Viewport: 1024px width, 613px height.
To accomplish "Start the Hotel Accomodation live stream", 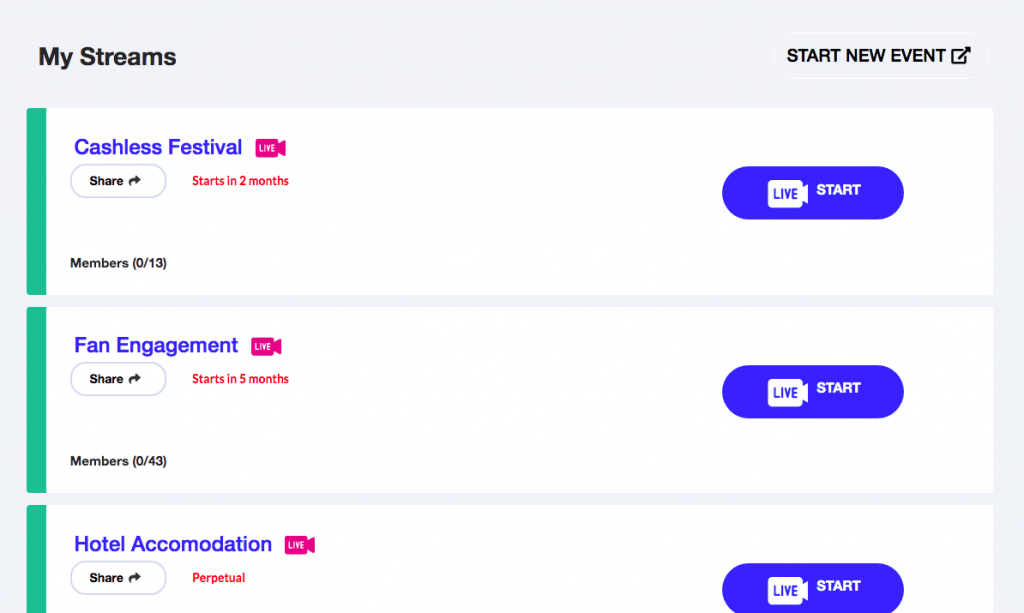I will (812, 588).
